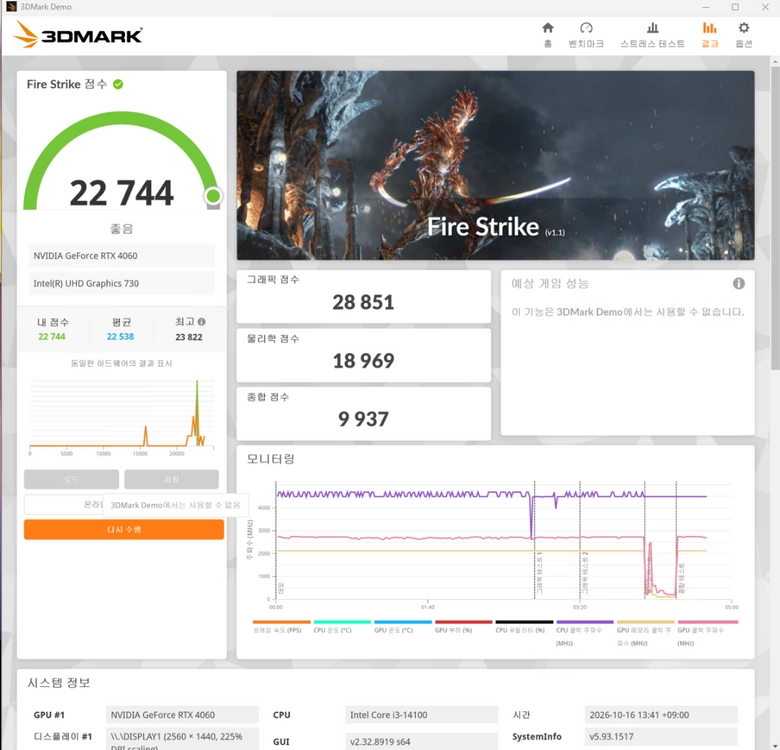Go to the 홈 (Home) page

(x=548, y=34)
